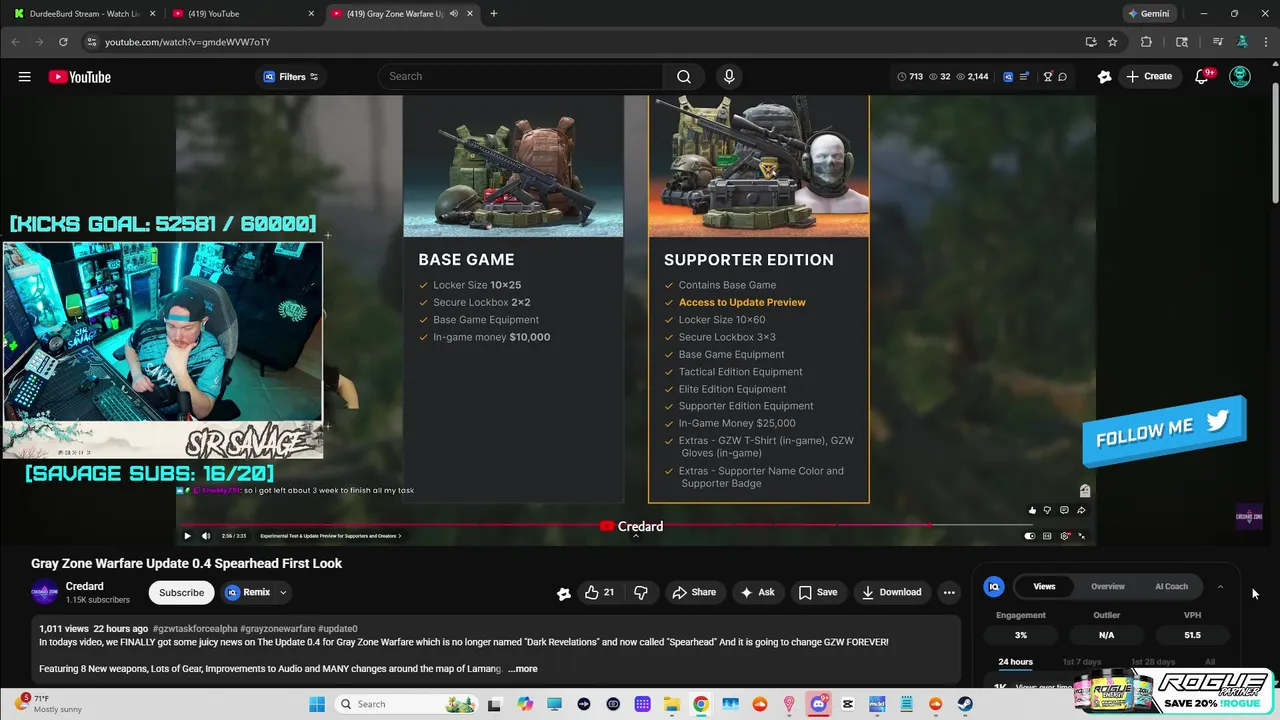This screenshot has width=1280, height=720.
Task: Expand the description with ...more
Action: point(523,668)
